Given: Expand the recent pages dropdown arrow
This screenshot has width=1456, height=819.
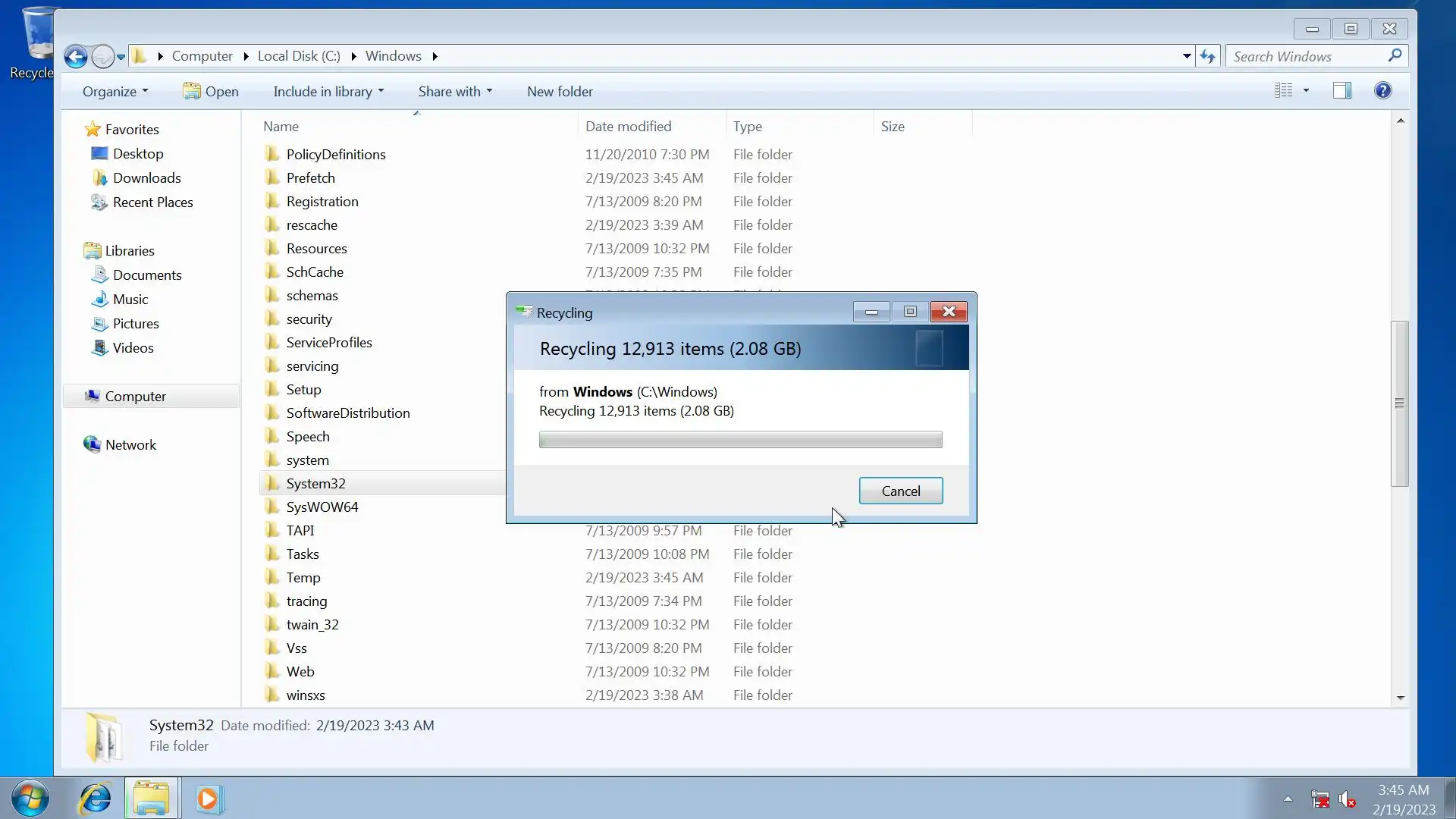Looking at the screenshot, I should (121, 57).
